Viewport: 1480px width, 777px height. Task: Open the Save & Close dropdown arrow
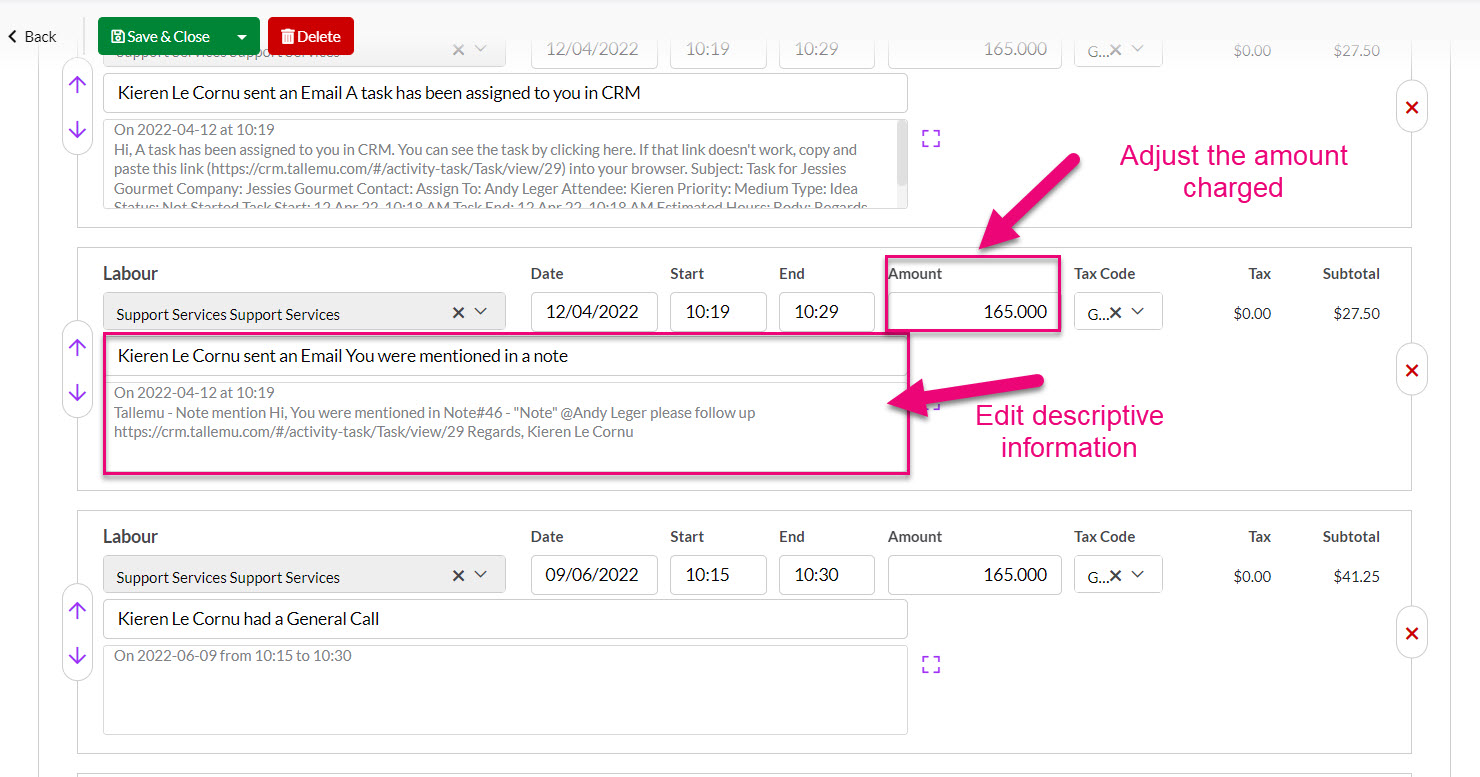[241, 37]
